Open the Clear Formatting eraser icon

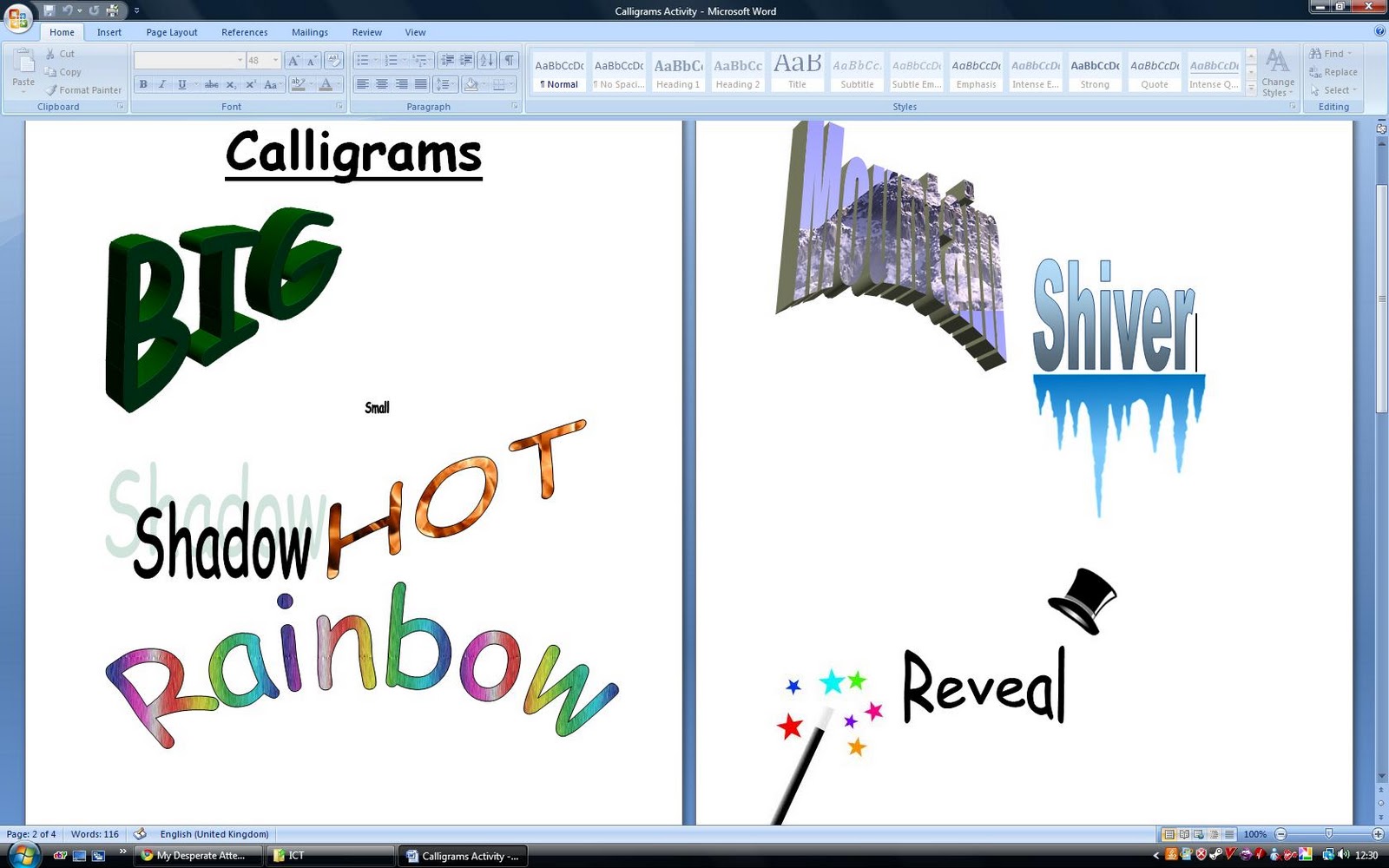(x=332, y=60)
